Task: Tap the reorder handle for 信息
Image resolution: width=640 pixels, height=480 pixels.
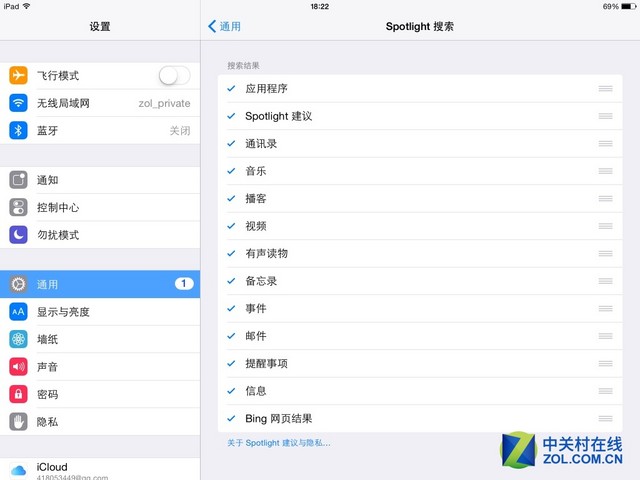Action: [605, 391]
